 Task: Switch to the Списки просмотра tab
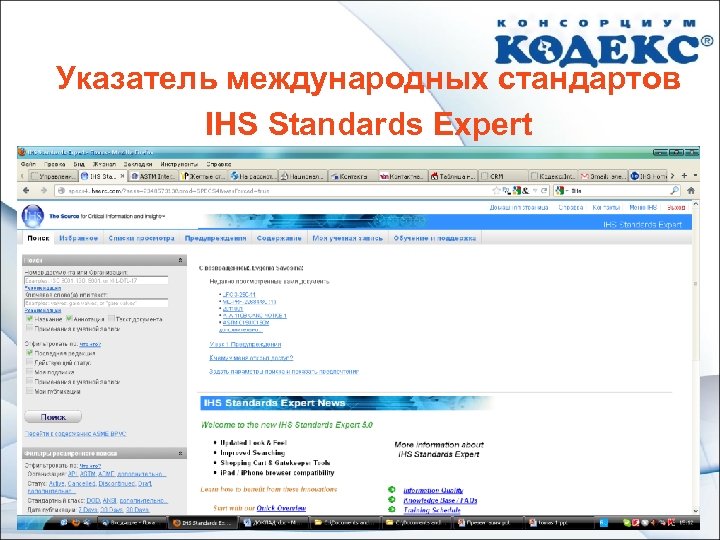[141, 238]
